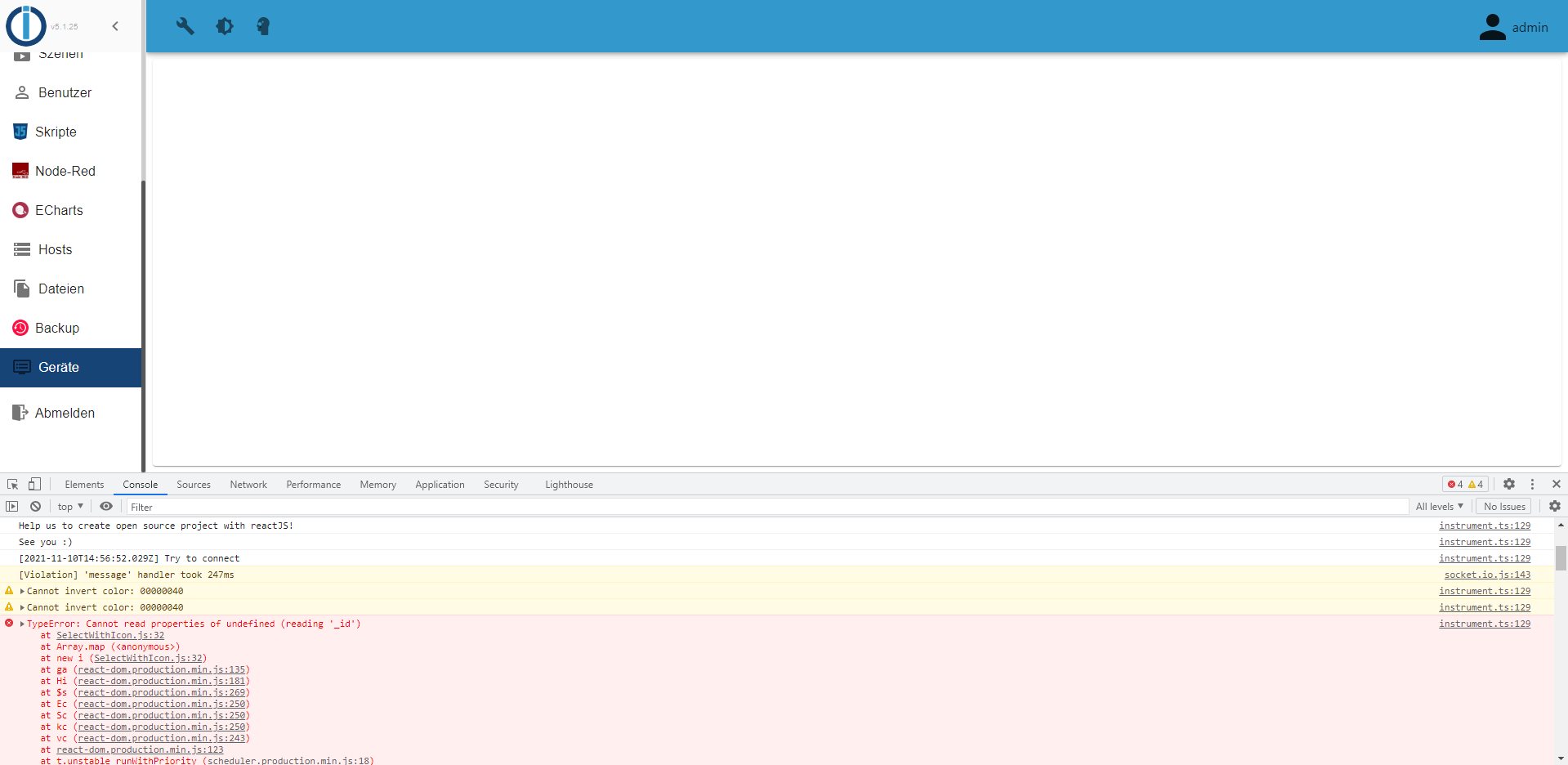Switch to the Sources tab
Image resolution: width=1568 pixels, height=765 pixels.
point(194,485)
